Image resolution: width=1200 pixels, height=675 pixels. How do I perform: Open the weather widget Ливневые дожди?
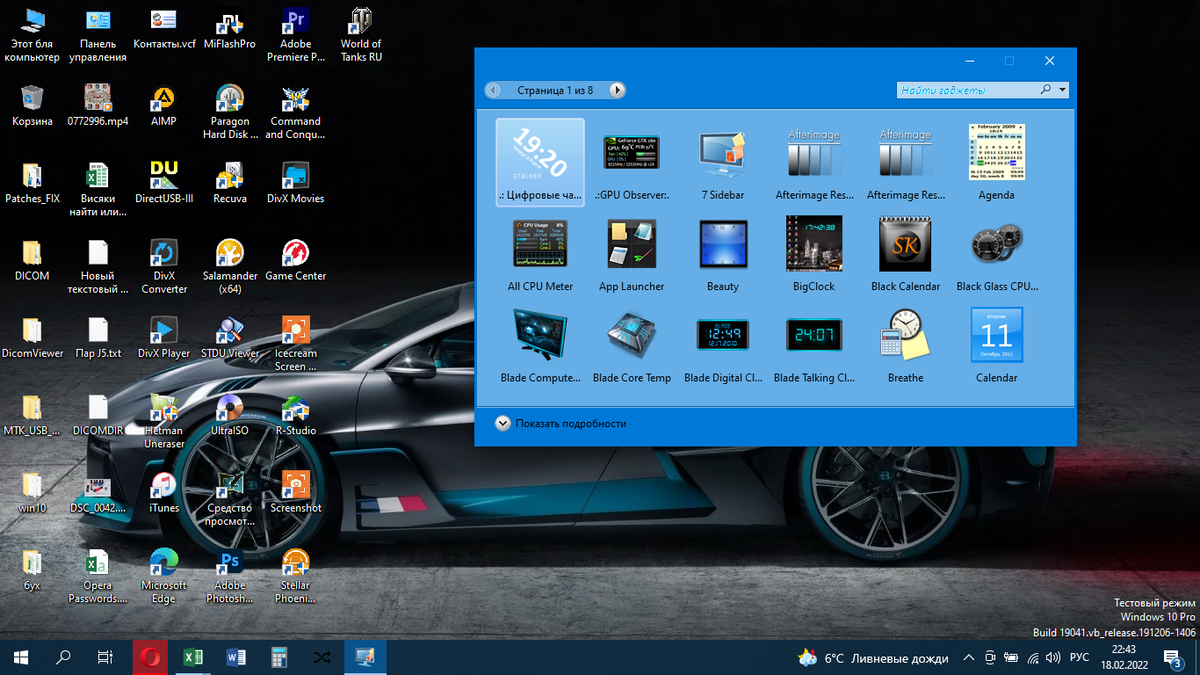click(x=873, y=658)
